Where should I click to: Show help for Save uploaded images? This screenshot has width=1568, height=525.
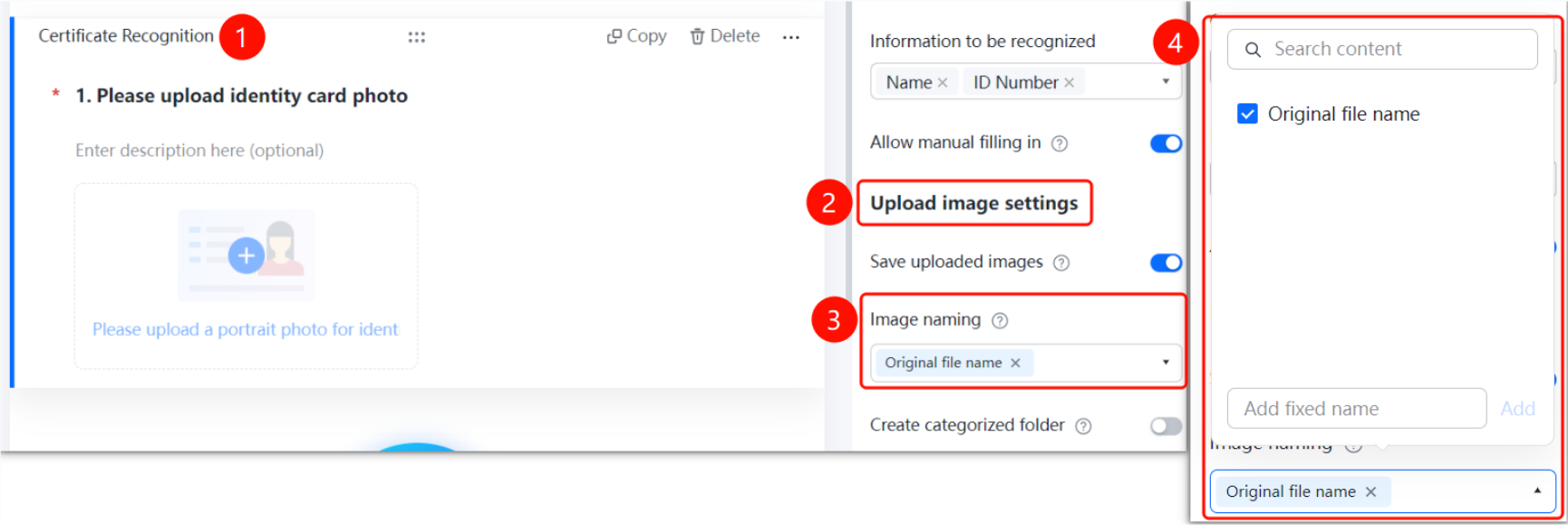(x=1061, y=263)
